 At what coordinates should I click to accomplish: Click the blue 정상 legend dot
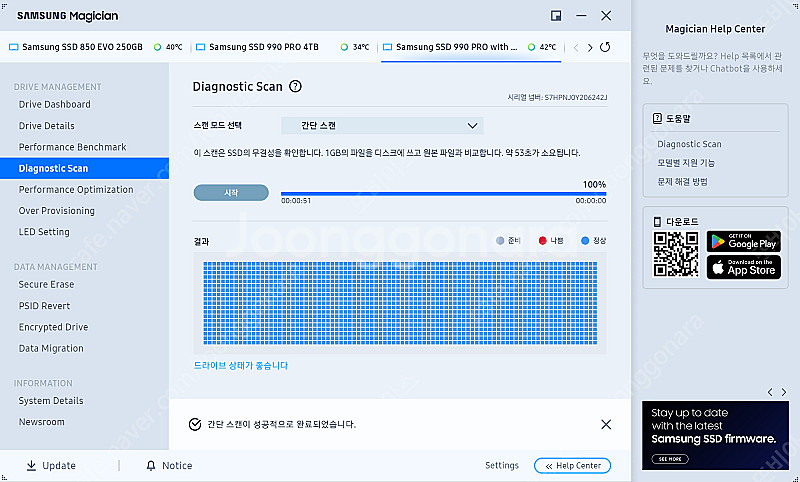[585, 241]
